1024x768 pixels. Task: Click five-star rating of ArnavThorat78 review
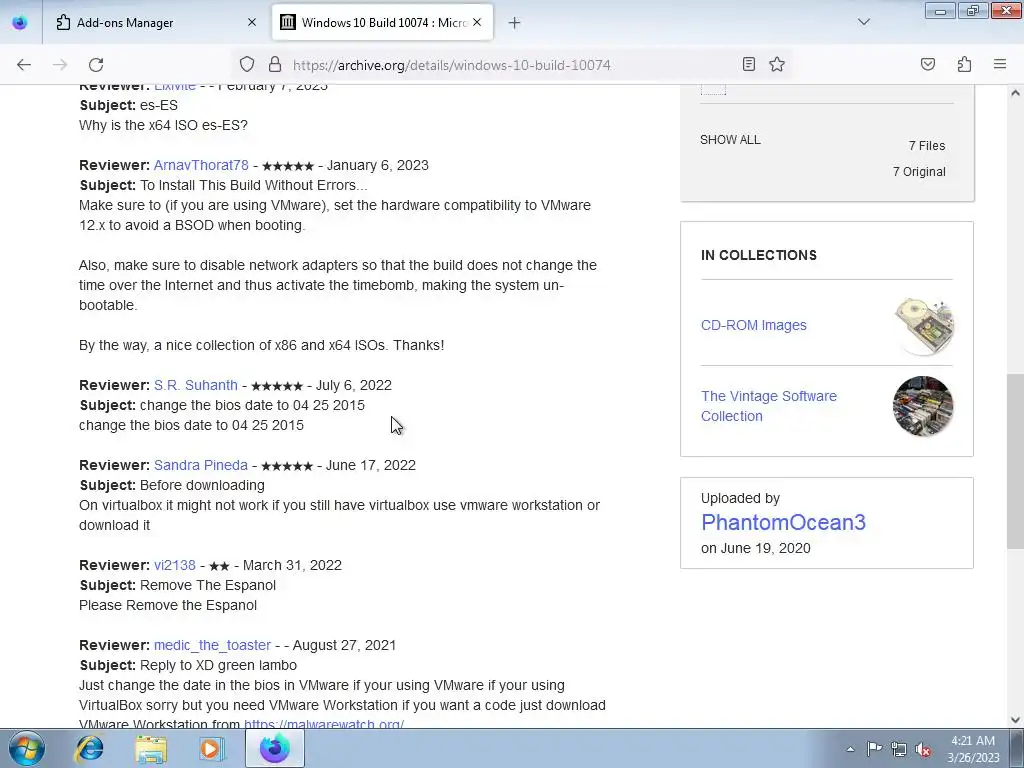pos(287,166)
